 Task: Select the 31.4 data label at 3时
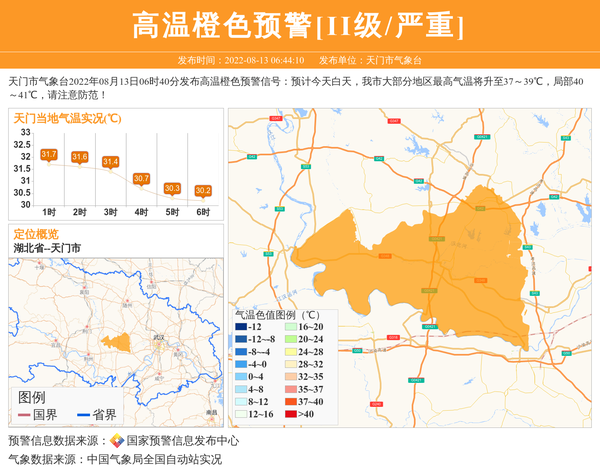click(x=111, y=162)
